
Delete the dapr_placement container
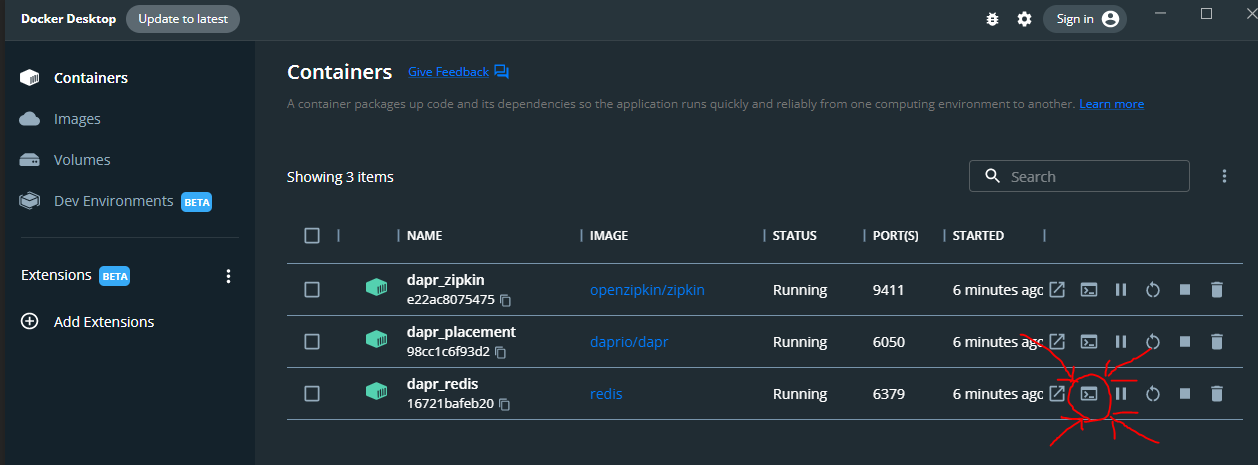(1217, 342)
